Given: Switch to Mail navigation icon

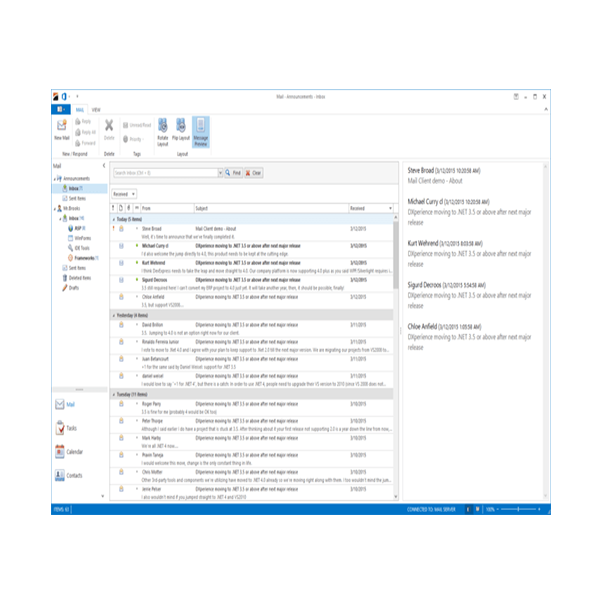Looking at the screenshot, I should (x=60, y=404).
